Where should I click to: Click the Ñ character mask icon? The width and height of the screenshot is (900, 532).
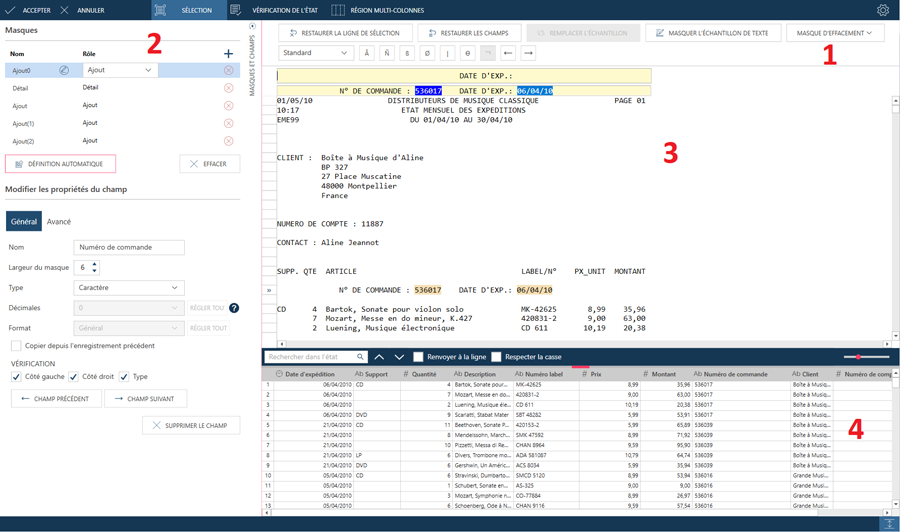click(x=387, y=53)
